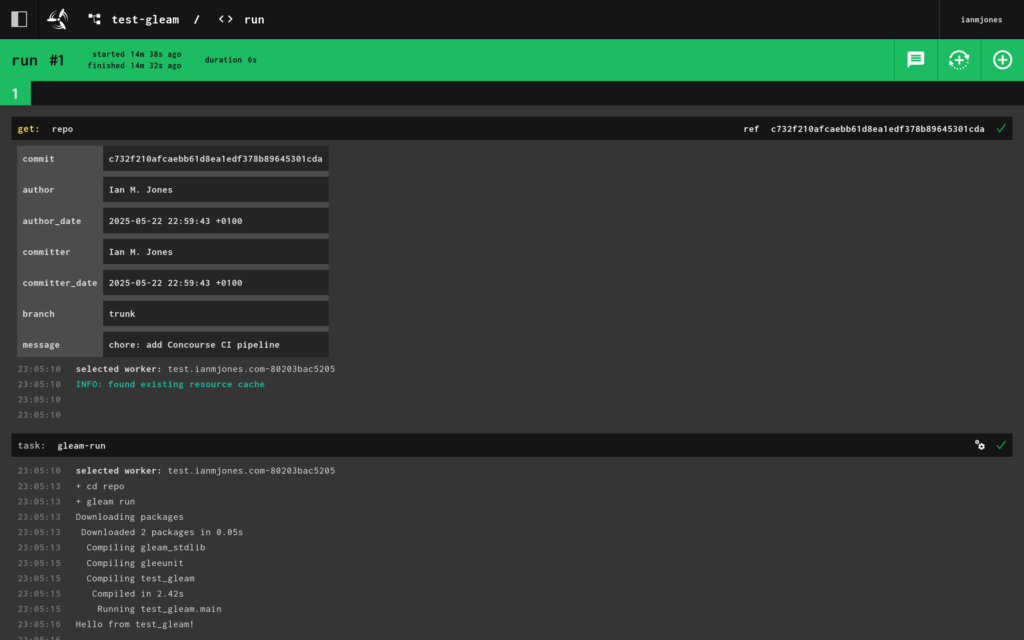Click the 'Hello from test_gleam!' output line
Screen dimensions: 1024x640
[135, 624]
